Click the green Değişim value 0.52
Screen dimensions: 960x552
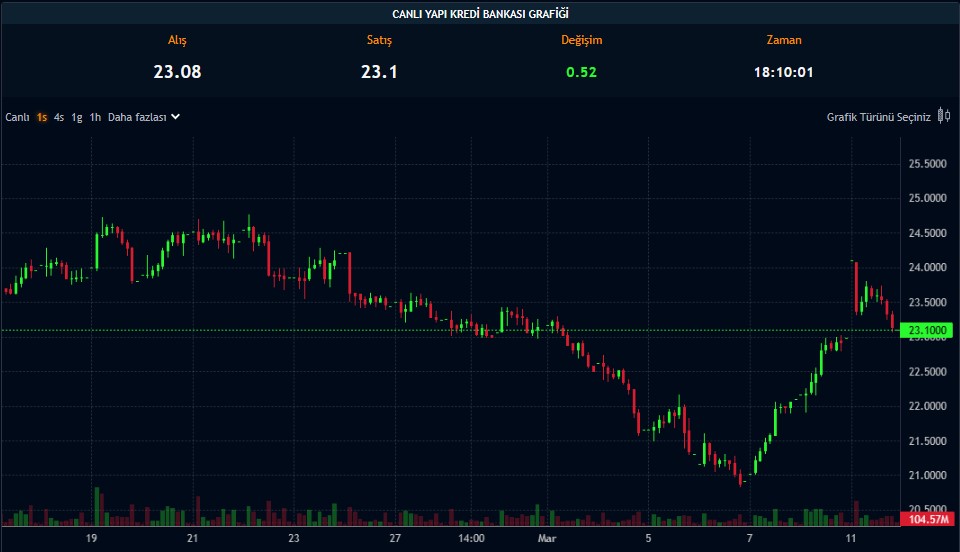tap(581, 72)
